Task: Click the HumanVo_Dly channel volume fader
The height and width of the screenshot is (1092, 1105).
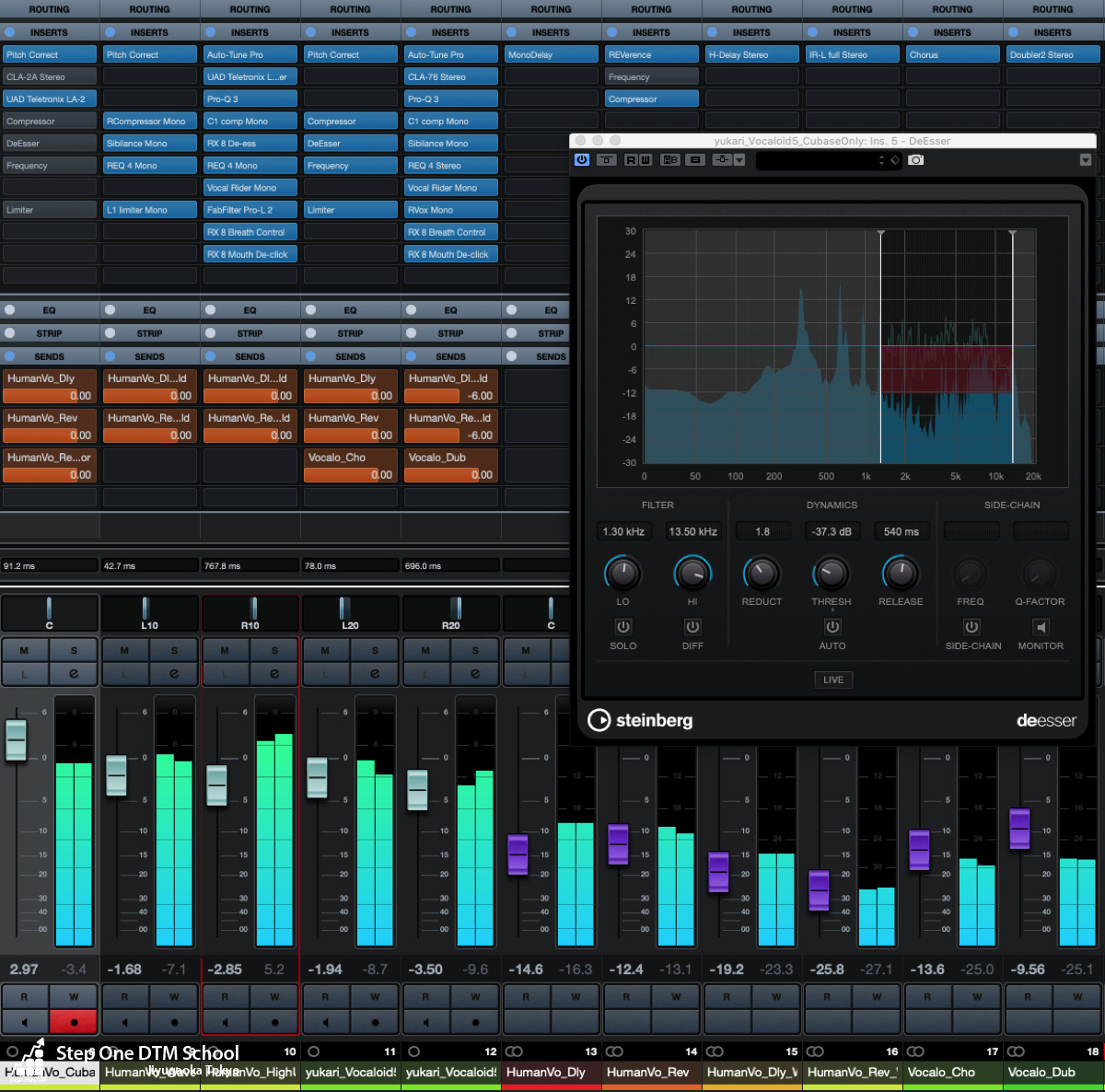Action: 518,854
